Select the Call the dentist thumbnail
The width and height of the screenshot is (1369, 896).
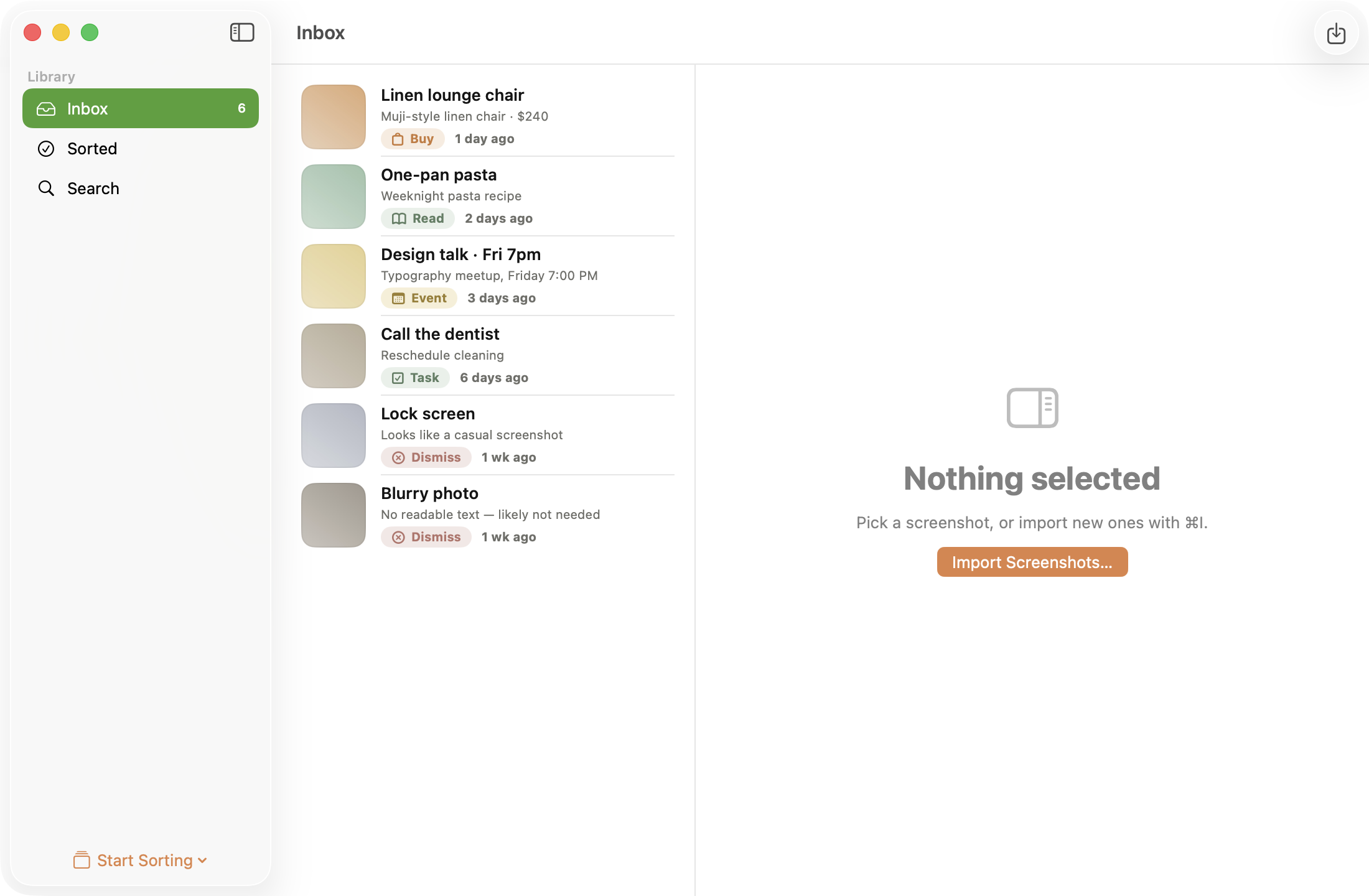[x=334, y=356]
